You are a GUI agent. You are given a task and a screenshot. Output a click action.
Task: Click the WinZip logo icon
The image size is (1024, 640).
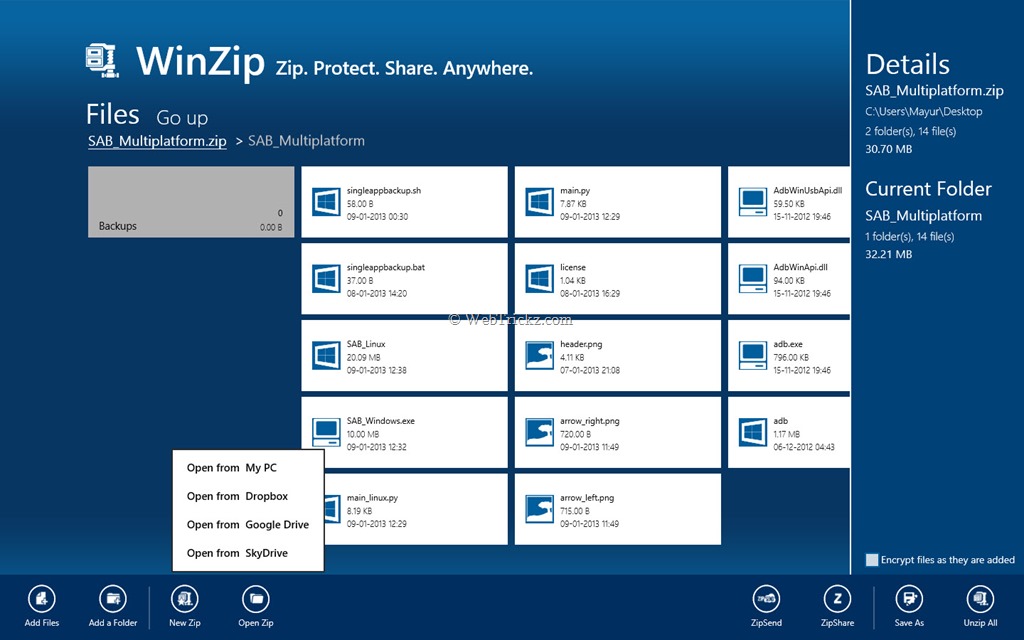pyautogui.click(x=103, y=61)
